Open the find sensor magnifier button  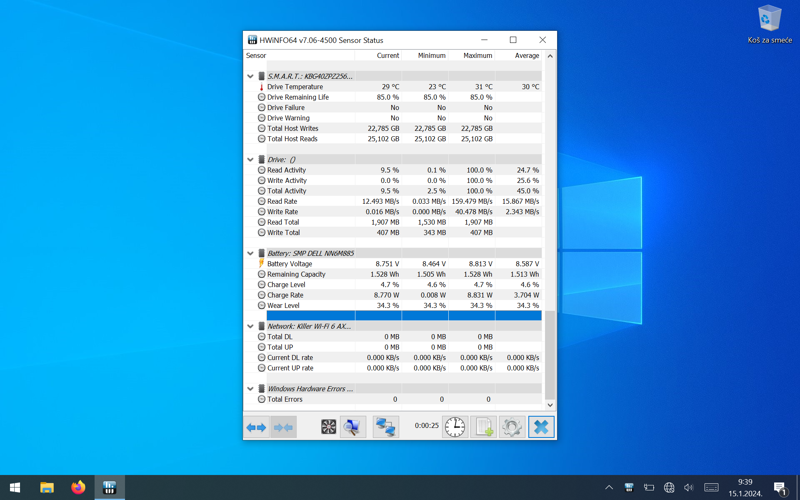pyautogui.click(x=353, y=427)
